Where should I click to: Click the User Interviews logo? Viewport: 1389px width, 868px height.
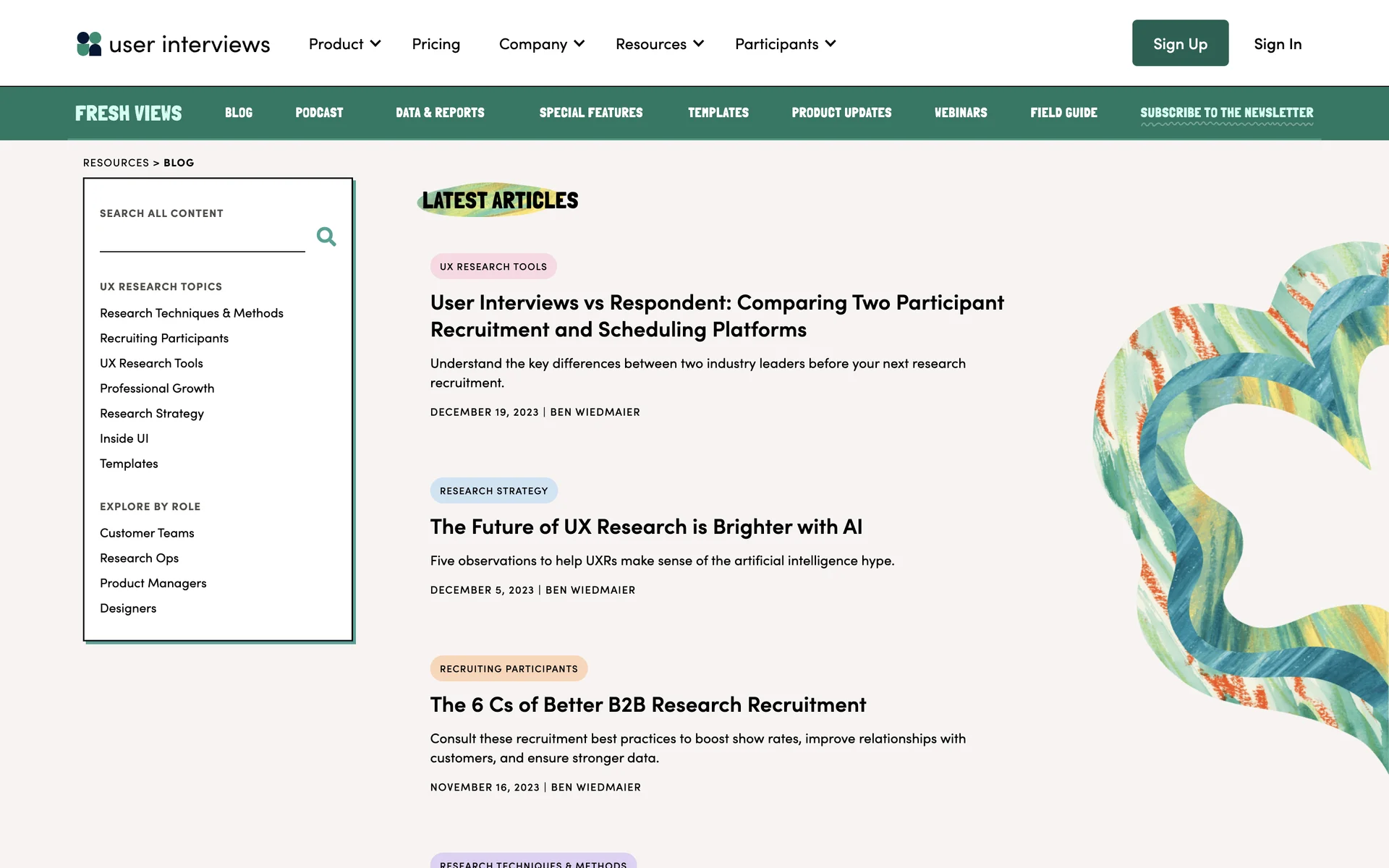pos(174,44)
